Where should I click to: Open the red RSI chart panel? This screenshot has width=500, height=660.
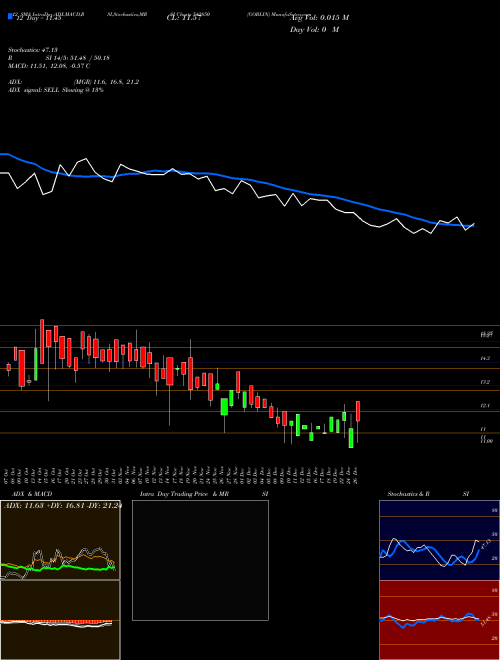(x=439, y=620)
